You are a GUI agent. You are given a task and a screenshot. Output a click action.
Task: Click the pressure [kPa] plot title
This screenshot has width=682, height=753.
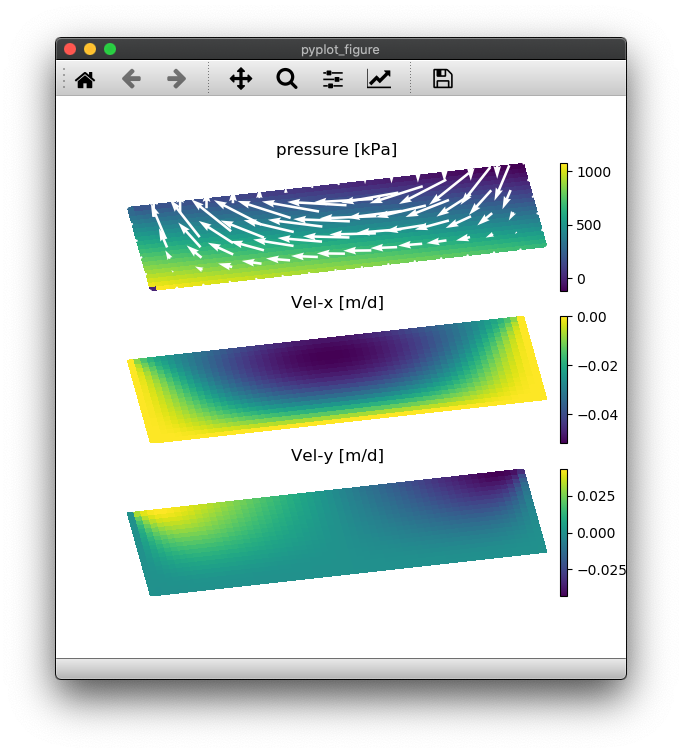(x=337, y=149)
